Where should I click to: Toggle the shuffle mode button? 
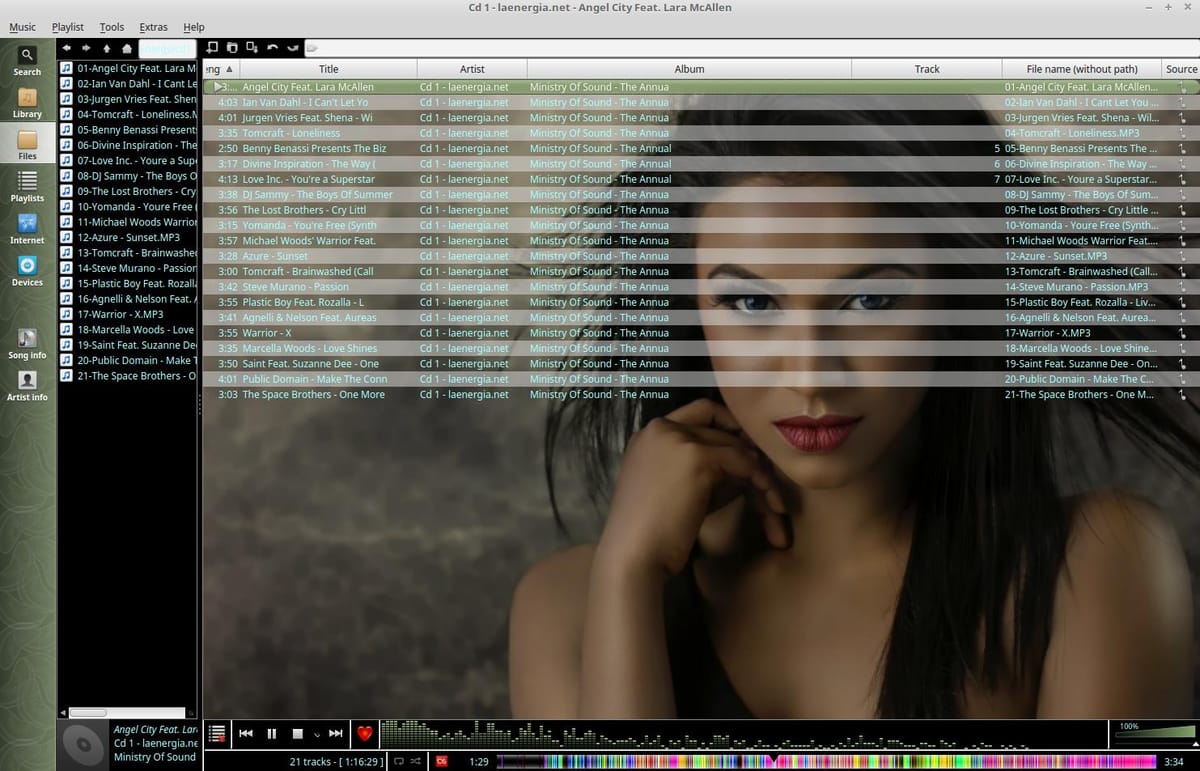pos(415,762)
